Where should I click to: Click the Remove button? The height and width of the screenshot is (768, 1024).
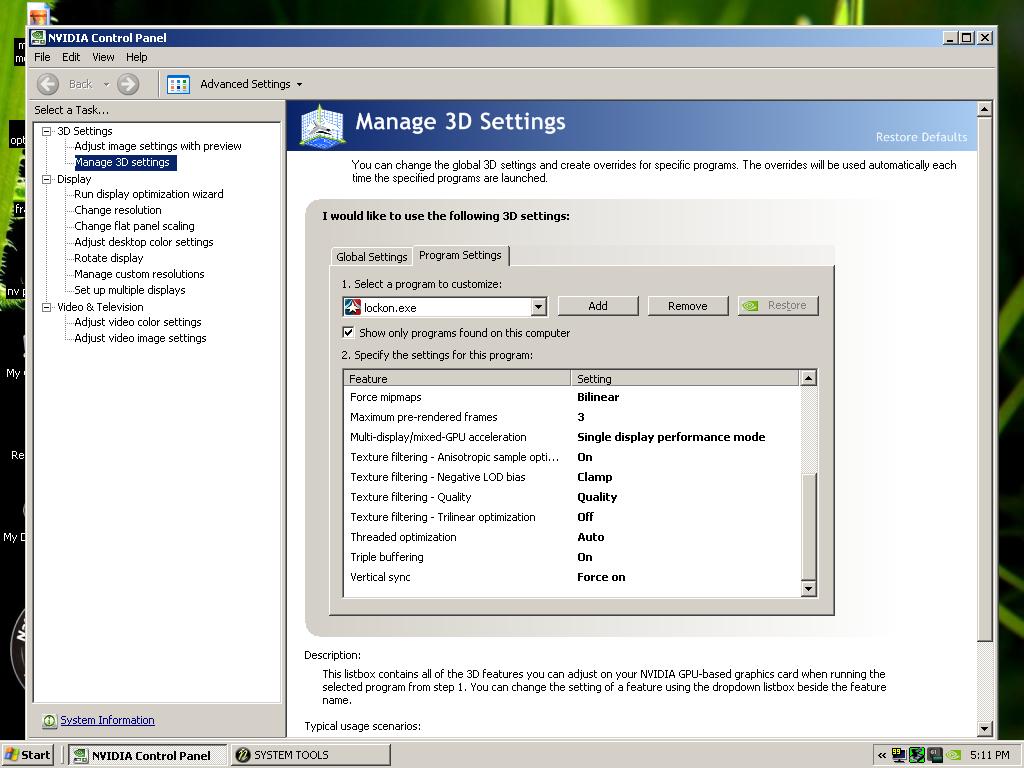688,306
